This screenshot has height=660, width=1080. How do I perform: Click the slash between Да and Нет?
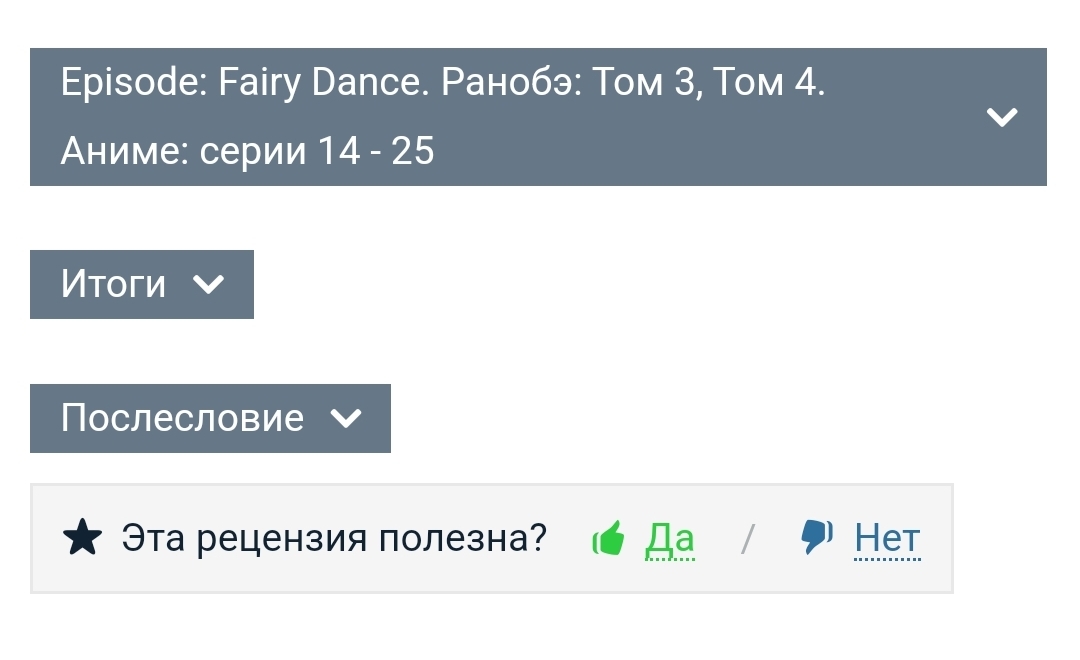pyautogui.click(x=747, y=539)
